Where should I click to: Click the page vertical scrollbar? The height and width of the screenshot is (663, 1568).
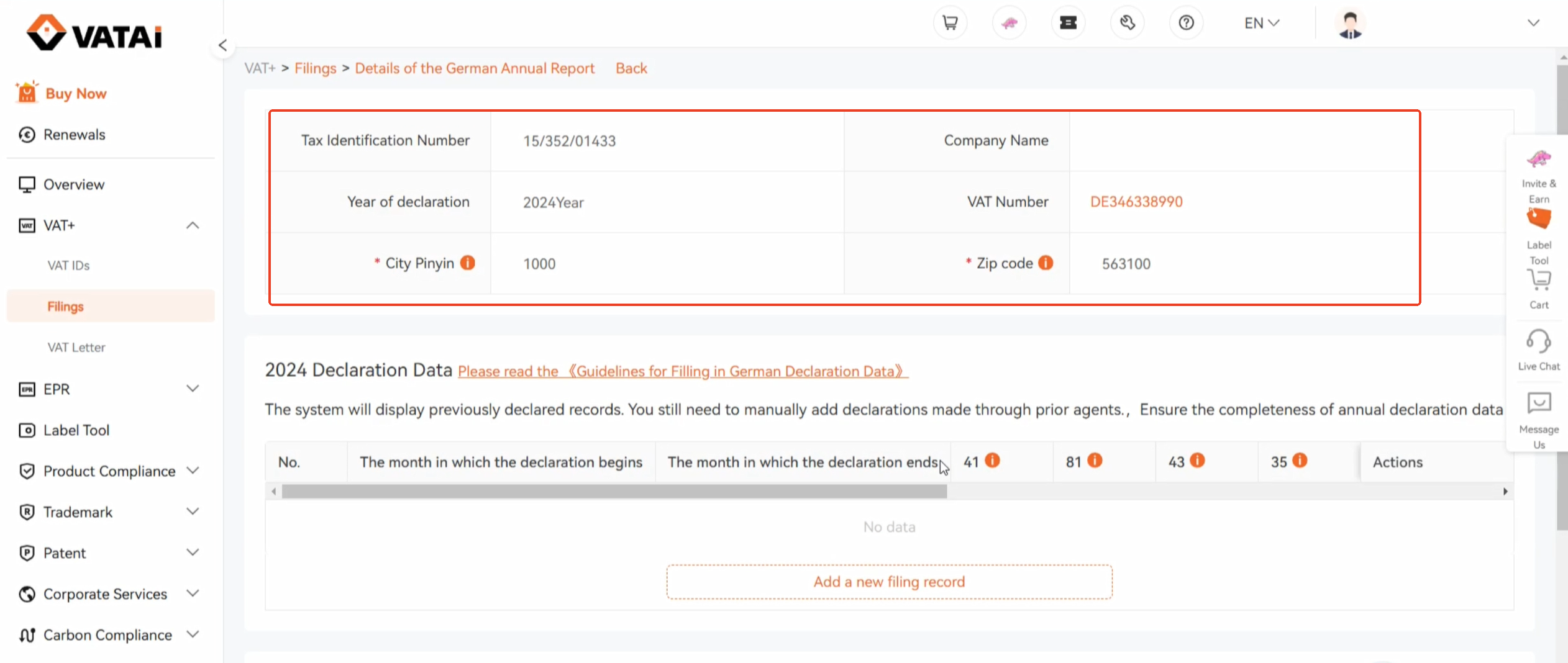pos(1562,298)
